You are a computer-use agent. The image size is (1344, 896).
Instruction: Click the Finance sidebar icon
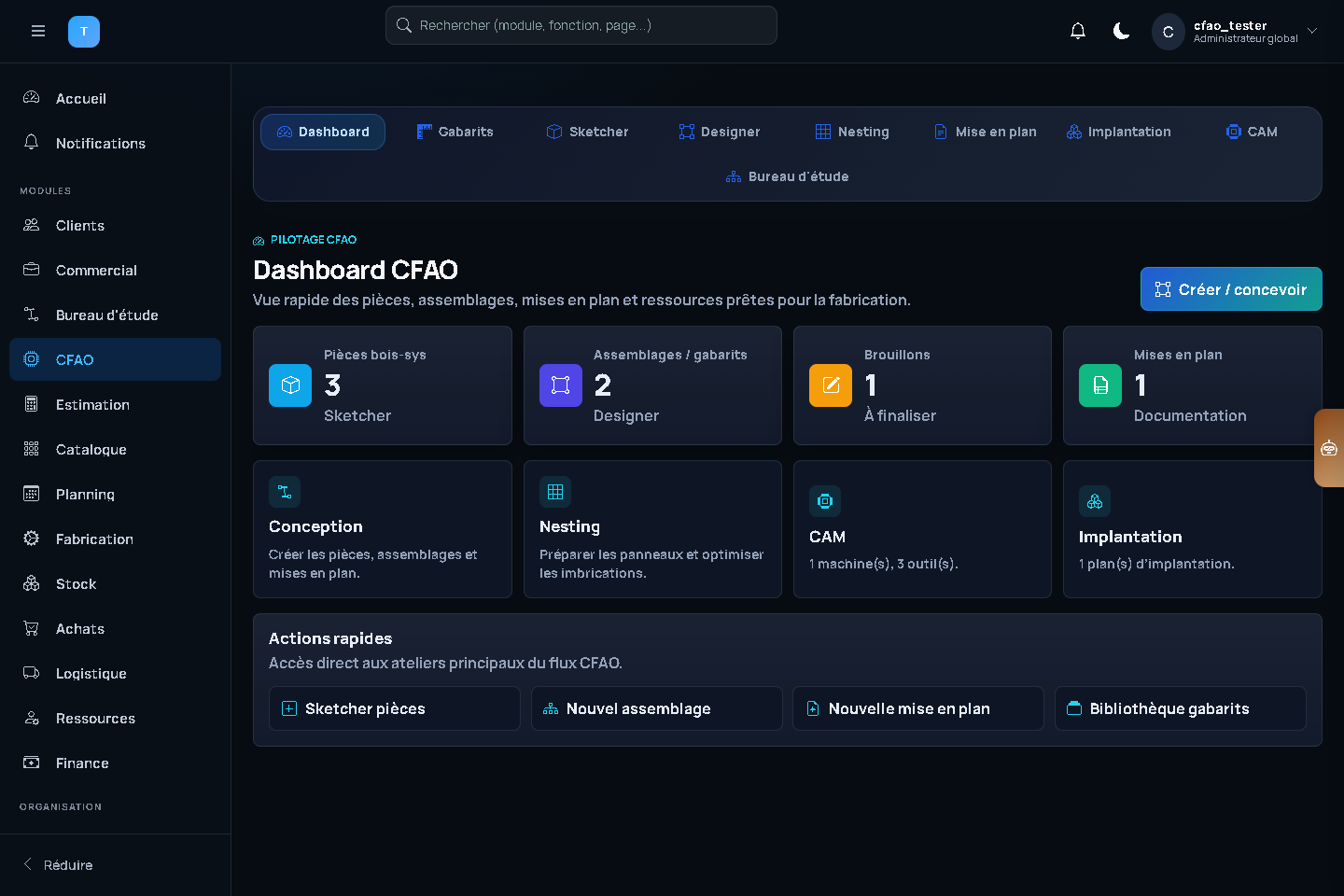[32, 763]
